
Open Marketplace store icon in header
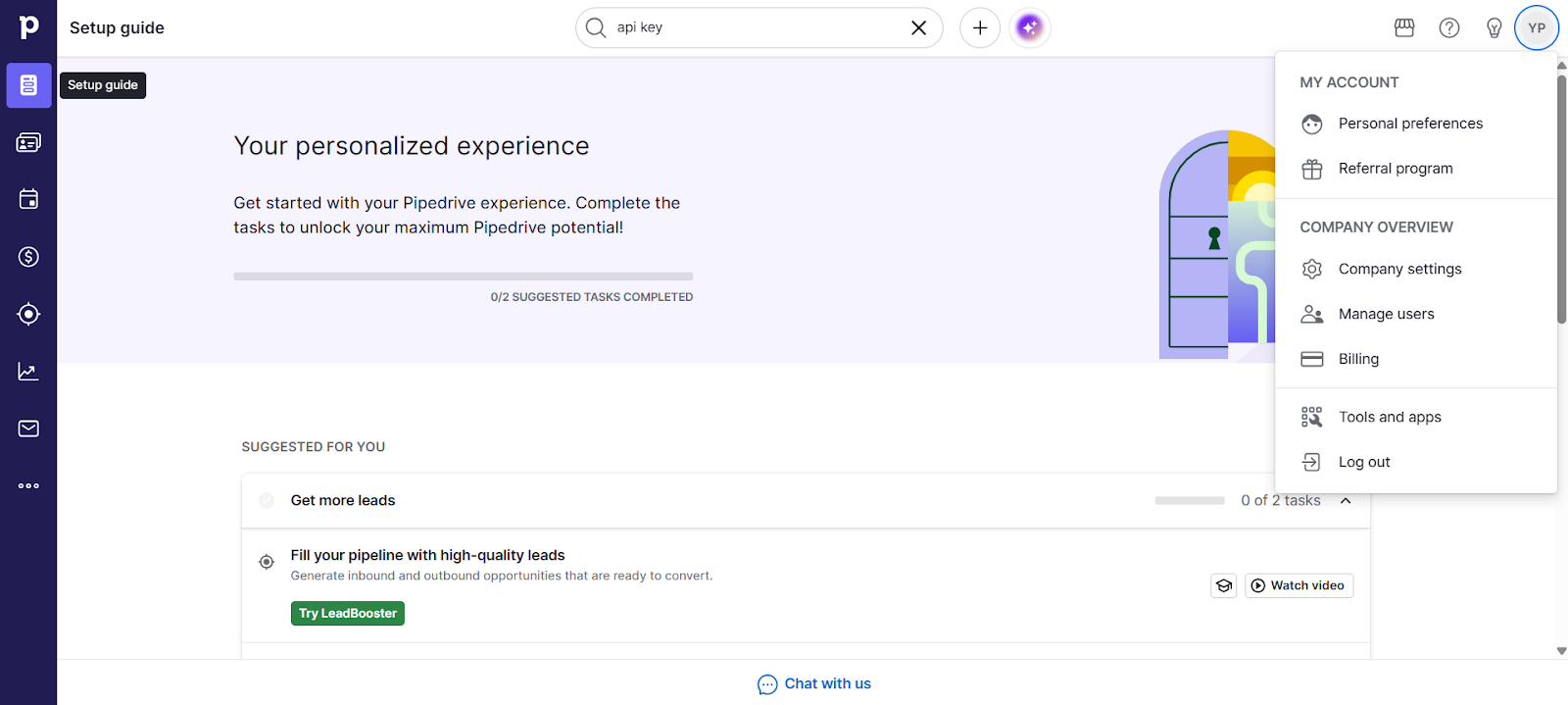(x=1404, y=27)
